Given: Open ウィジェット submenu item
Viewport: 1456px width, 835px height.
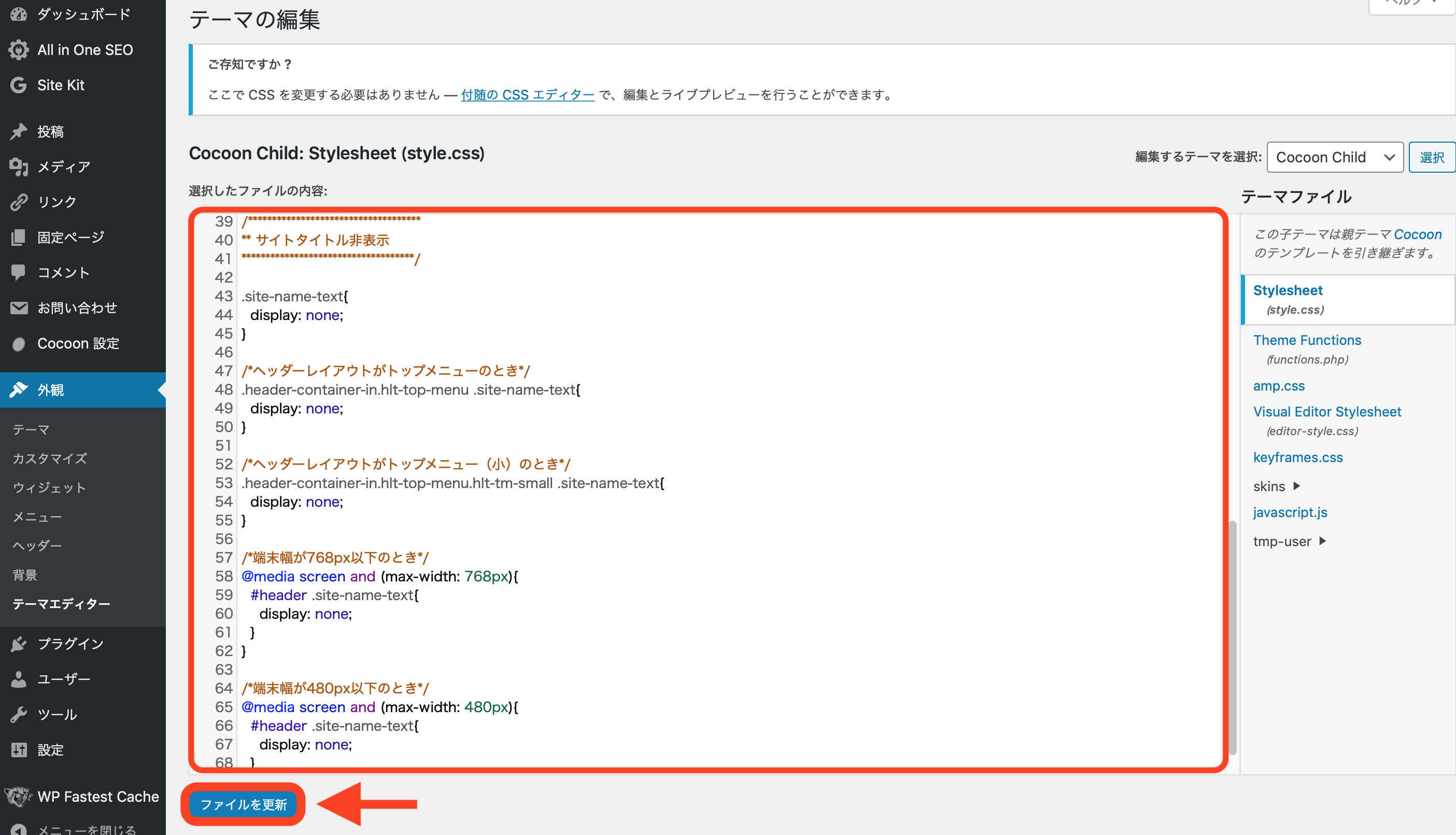Looking at the screenshot, I should pos(49,488).
